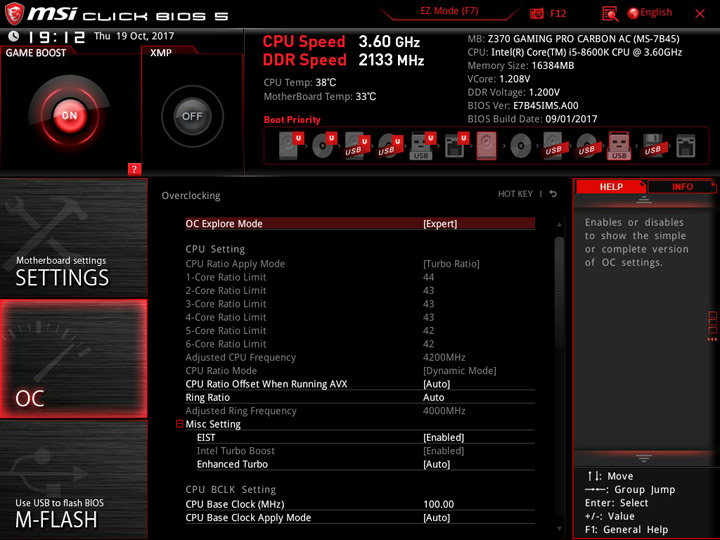Click the clock icon beside the time
This screenshot has width=720, height=540.
tap(13, 36)
